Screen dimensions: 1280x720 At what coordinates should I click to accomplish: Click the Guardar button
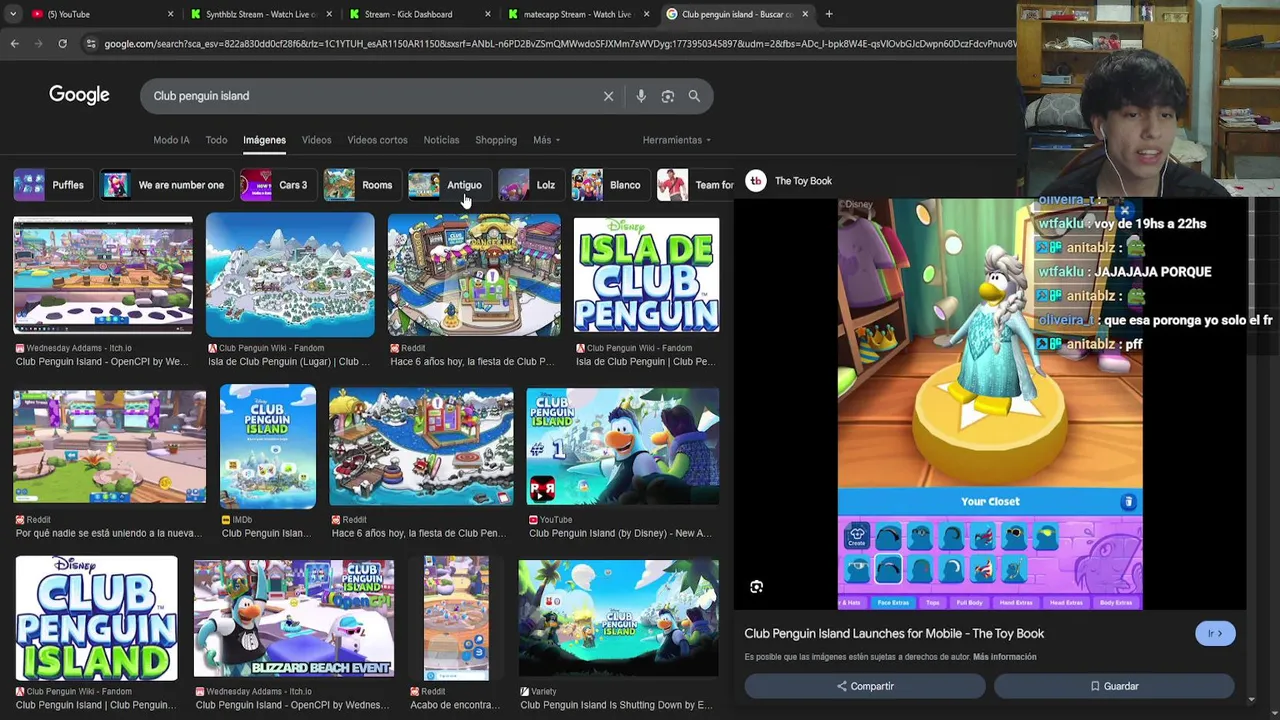1114,686
